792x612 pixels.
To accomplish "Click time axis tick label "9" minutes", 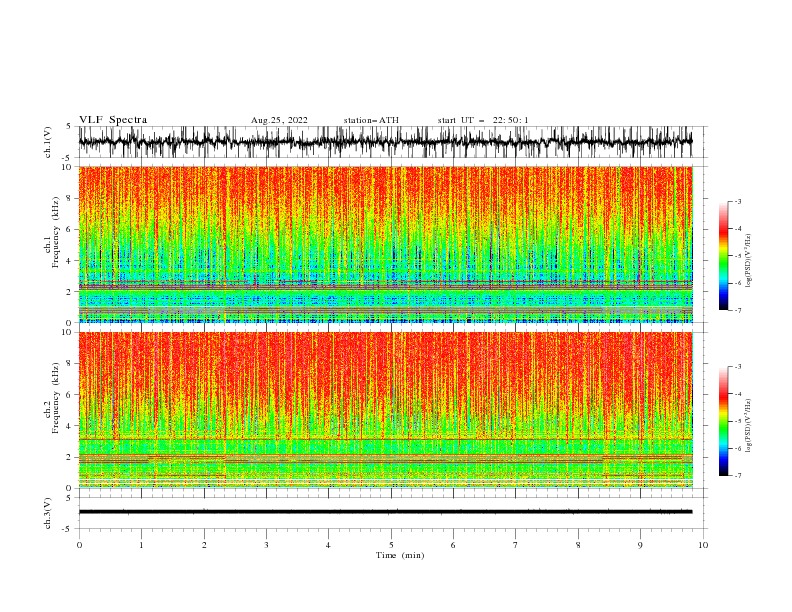I will point(640,545).
